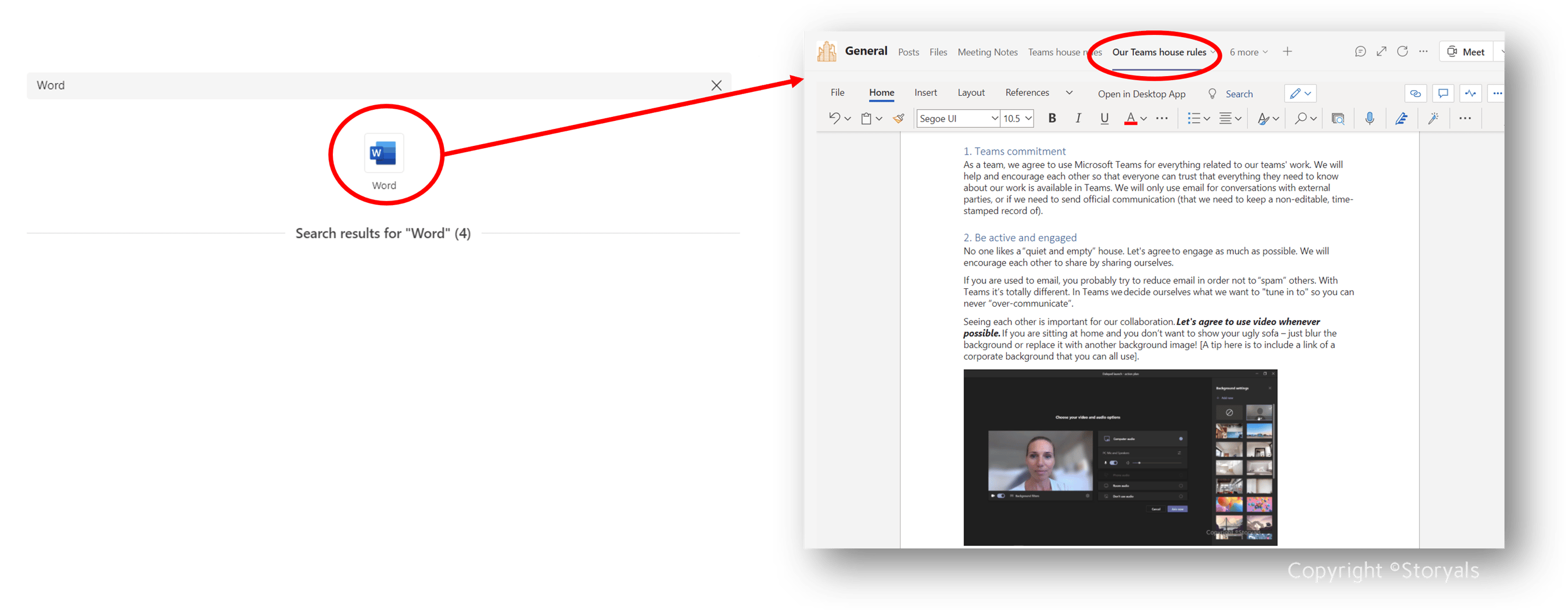Expand the font size dropdown

point(1028,118)
